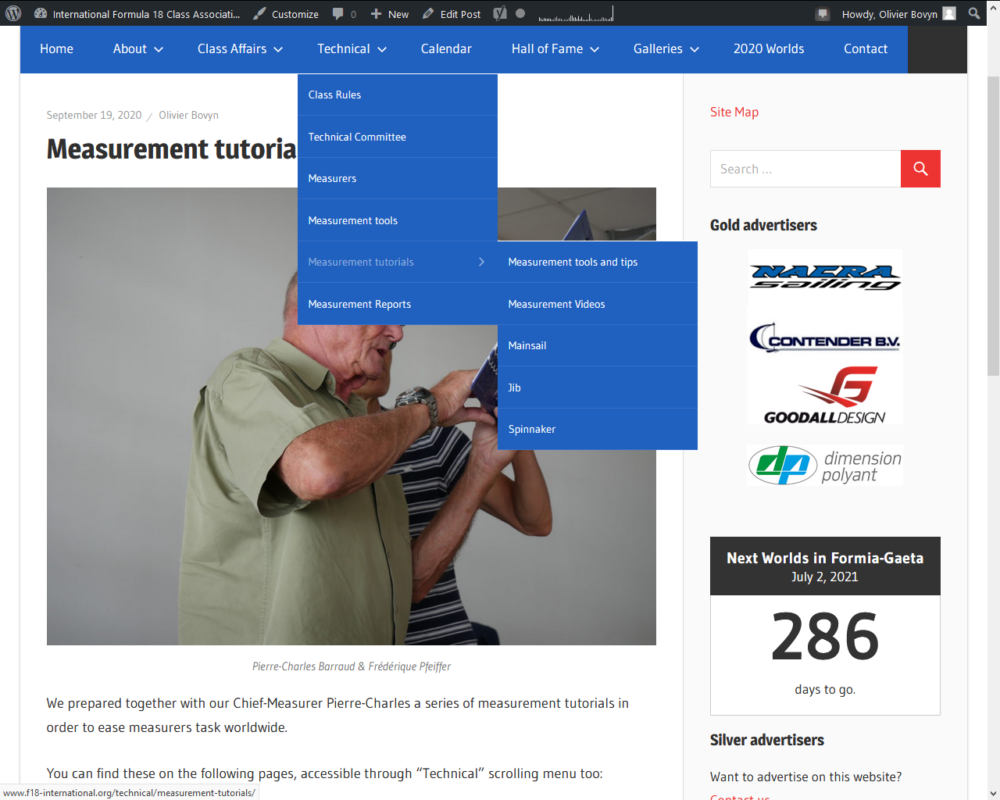Image resolution: width=1000 pixels, height=800 pixels.
Task: Open the Nacra Sailing advertiser logo
Action: 825,278
